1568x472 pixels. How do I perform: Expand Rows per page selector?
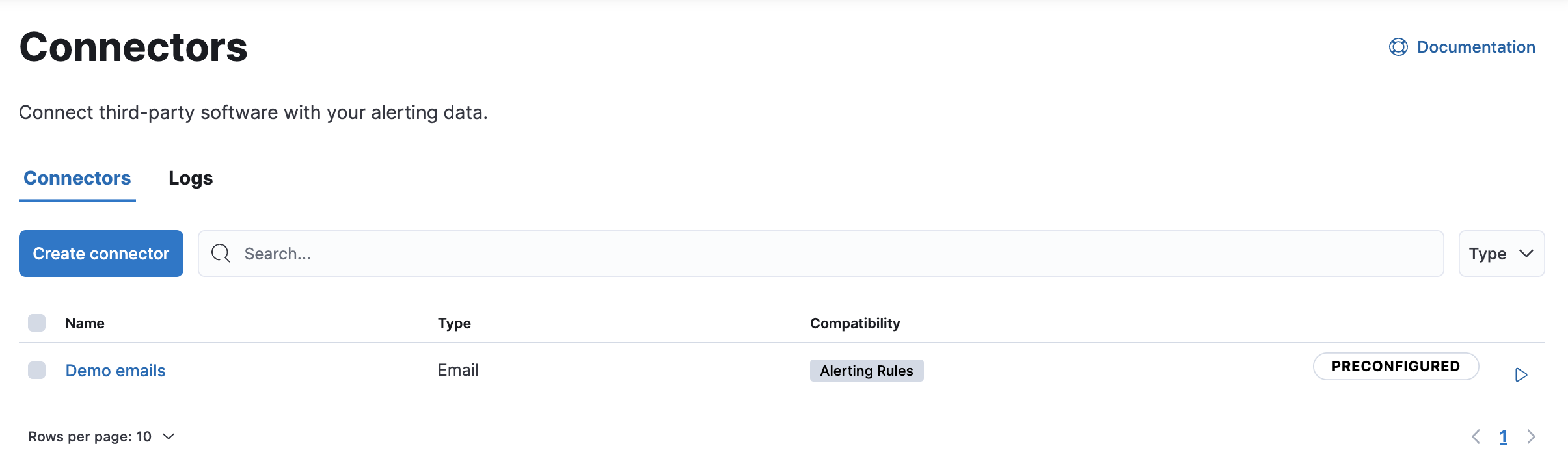(x=101, y=437)
